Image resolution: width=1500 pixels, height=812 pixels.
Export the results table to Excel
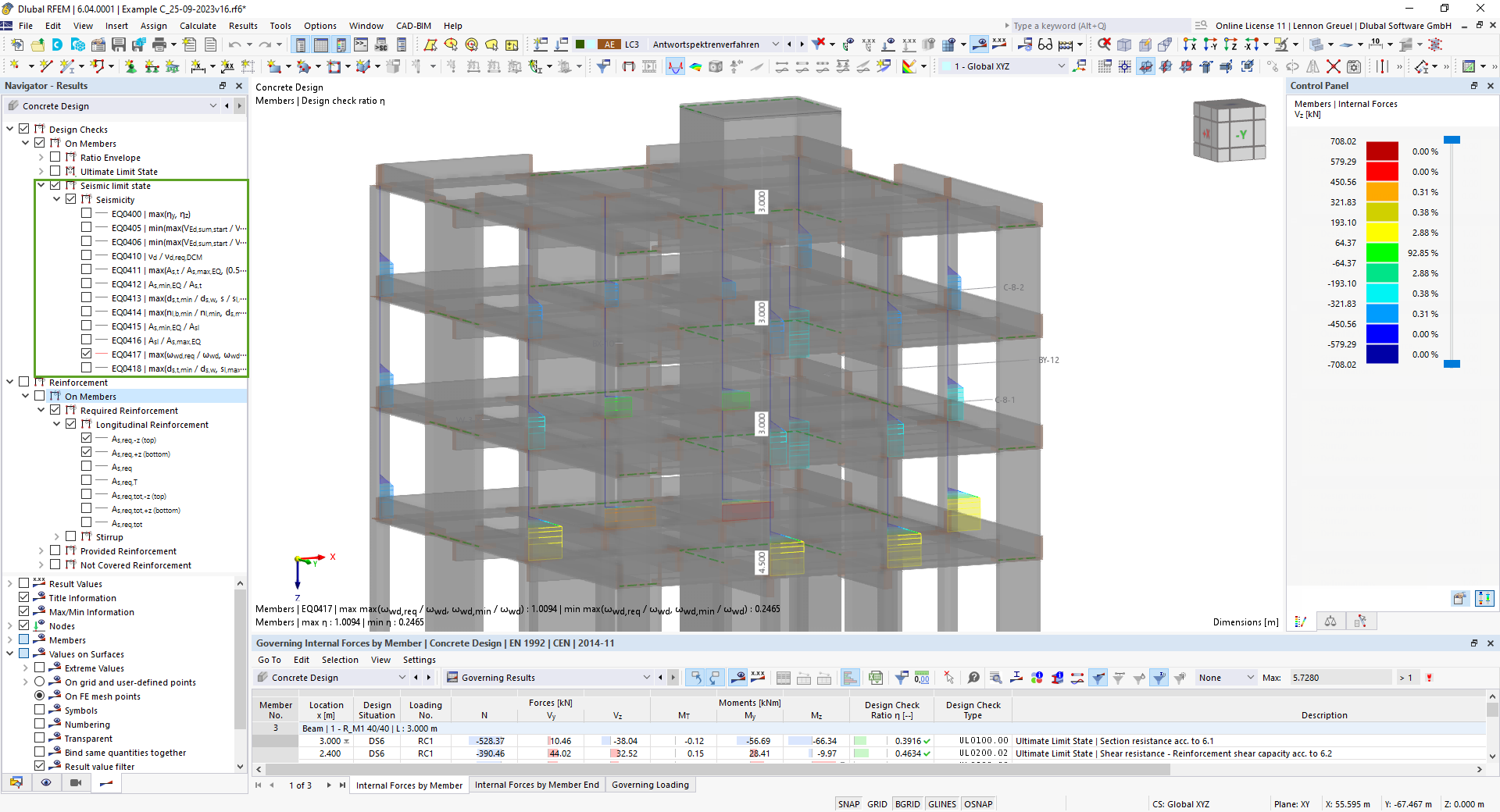[875, 678]
